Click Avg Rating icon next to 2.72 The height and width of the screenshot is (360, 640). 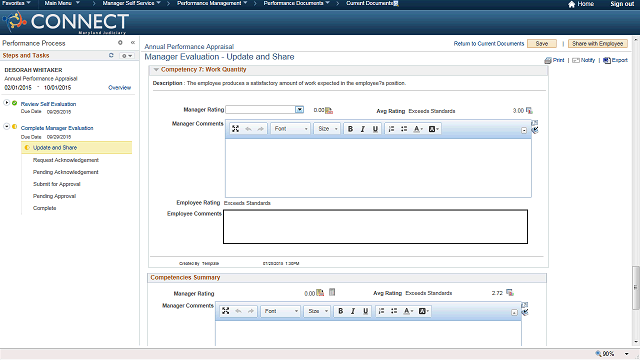[x=510, y=293]
